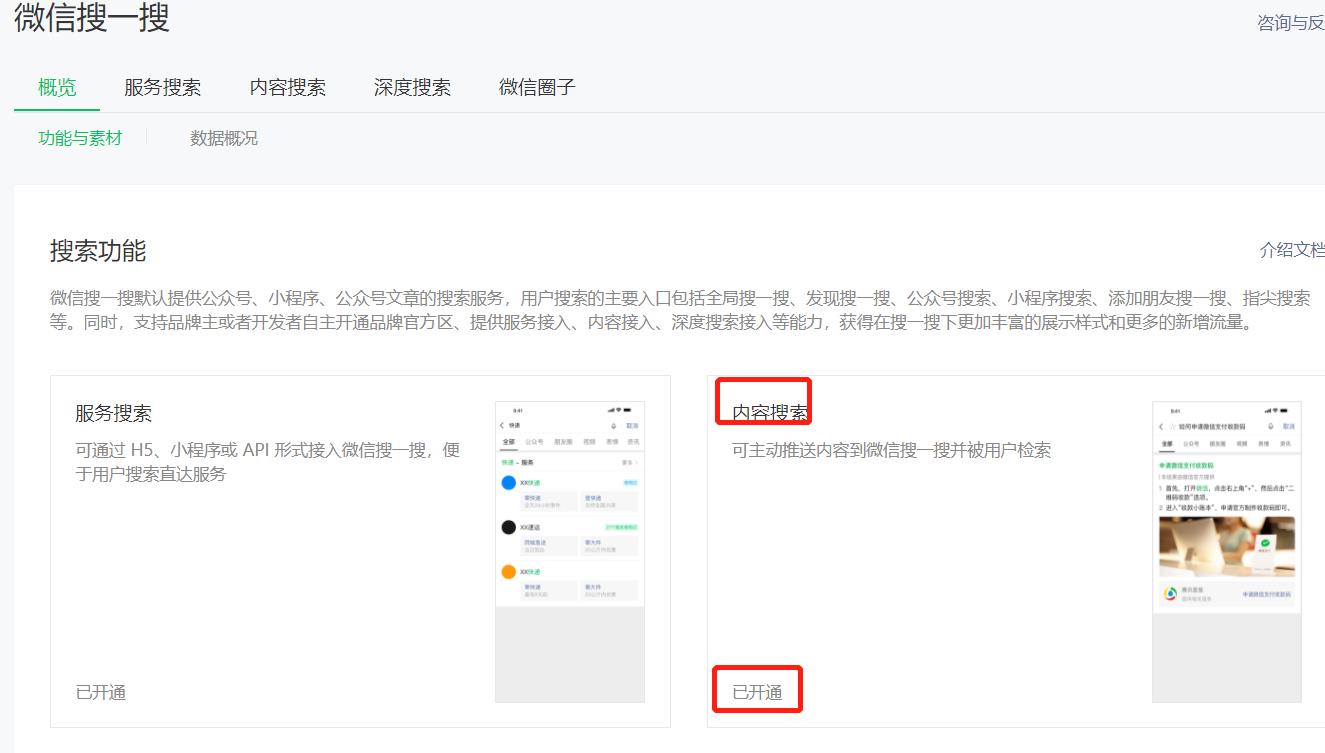Click description 可主动推送内容到微信搜一搜并被用户检索
The image size is (1325, 753).
[892, 450]
